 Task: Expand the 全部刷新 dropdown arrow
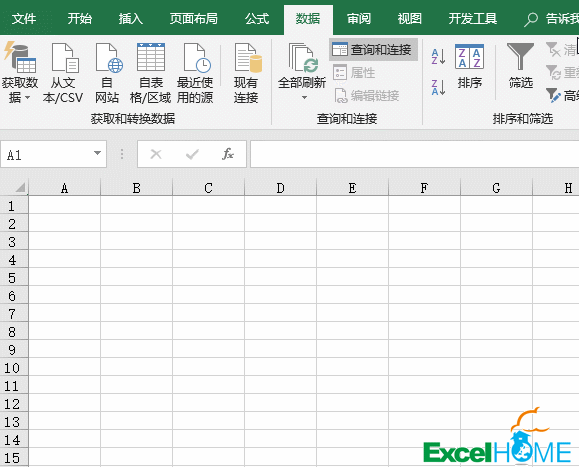tap(304, 98)
